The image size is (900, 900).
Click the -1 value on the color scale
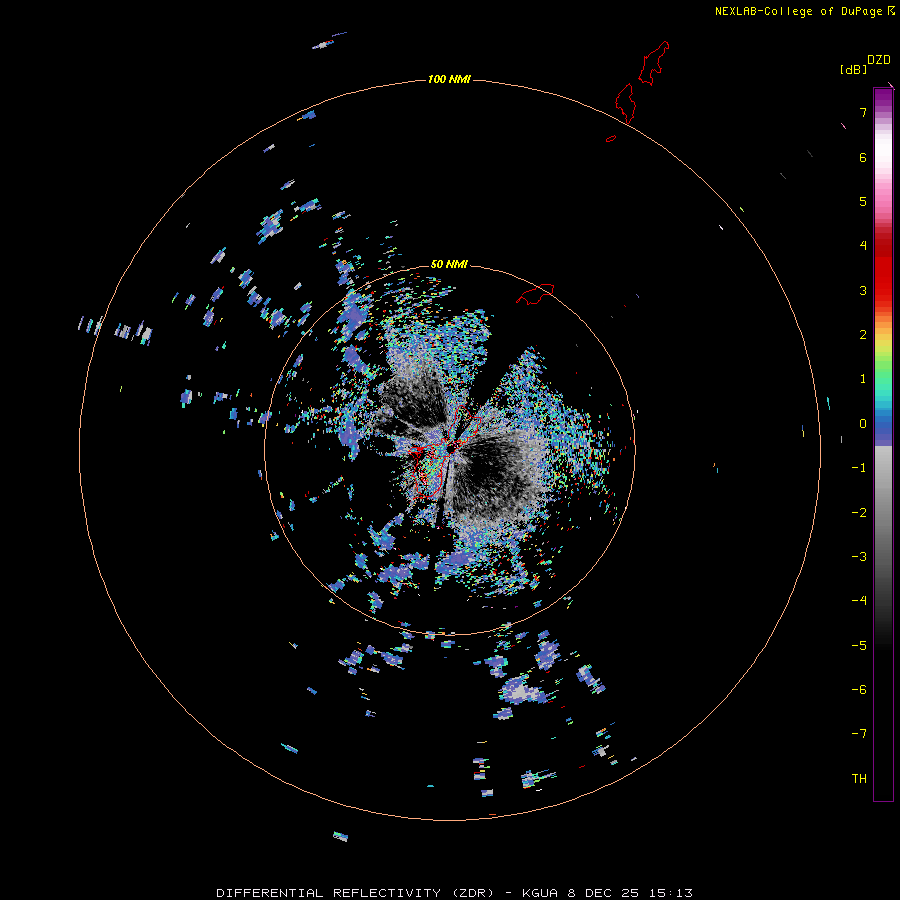[x=859, y=468]
